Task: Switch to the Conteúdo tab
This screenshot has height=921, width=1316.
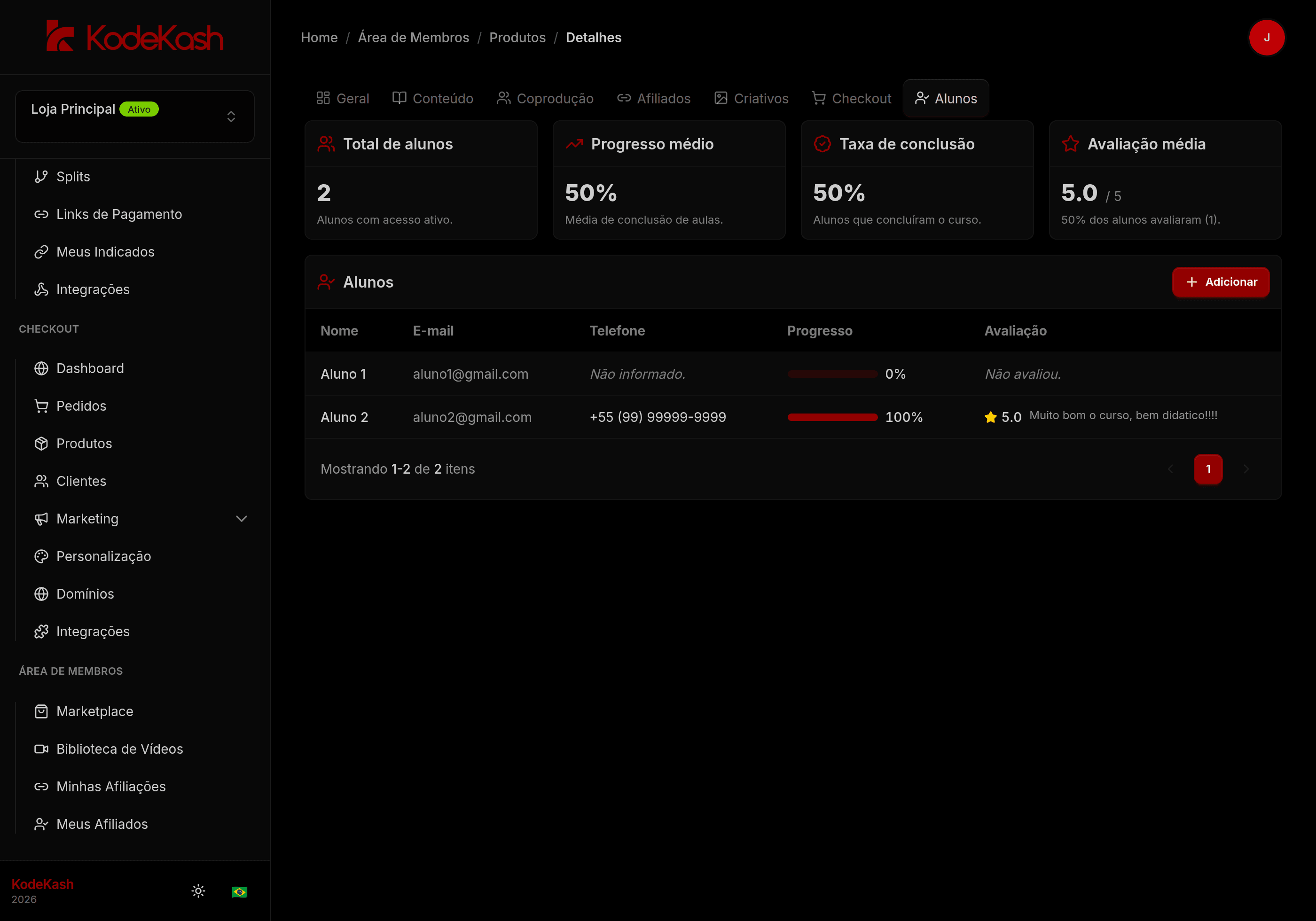Action: pyautogui.click(x=433, y=99)
